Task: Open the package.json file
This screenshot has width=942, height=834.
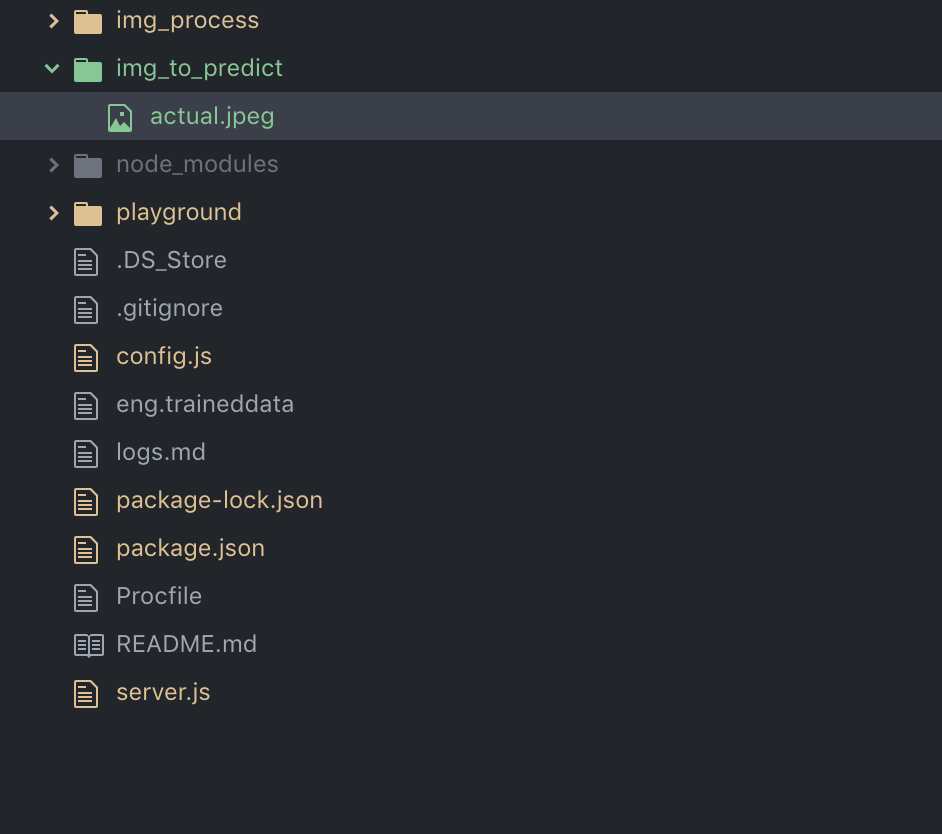Action: click(190, 548)
